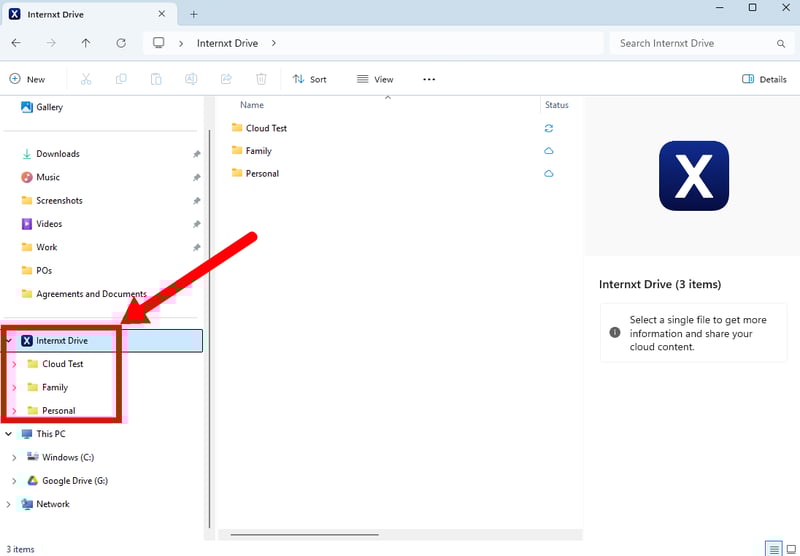The width and height of the screenshot is (800, 556).
Task: Click the cloud status icon for Personal
Action: point(548,173)
